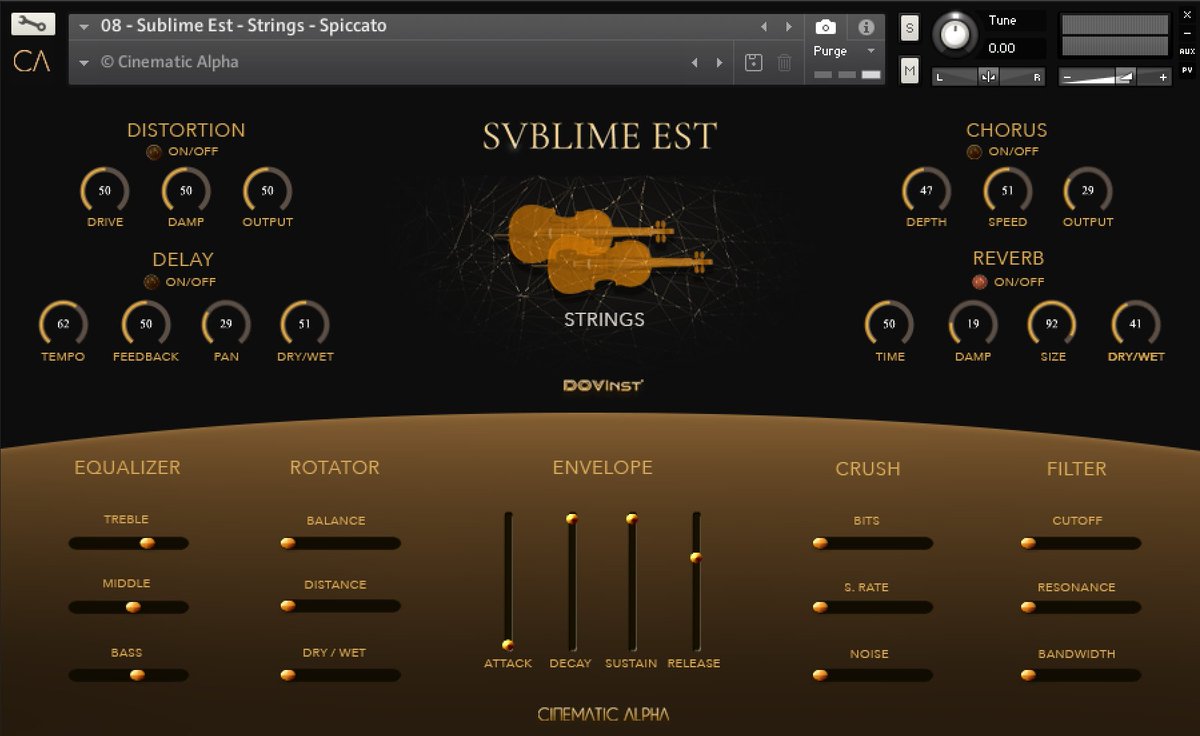Toggle Chorus ON/OFF
The height and width of the screenshot is (736, 1200).
click(974, 152)
